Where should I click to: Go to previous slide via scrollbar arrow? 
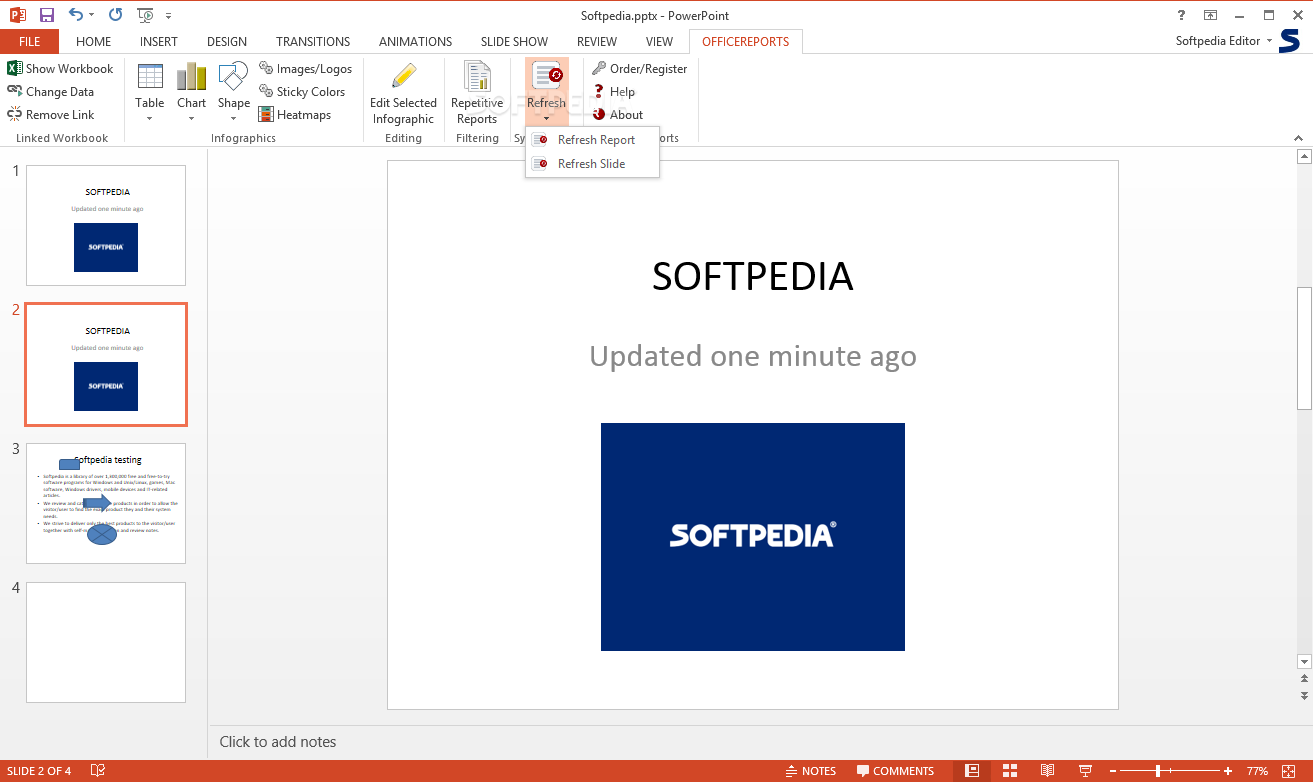click(x=1304, y=678)
